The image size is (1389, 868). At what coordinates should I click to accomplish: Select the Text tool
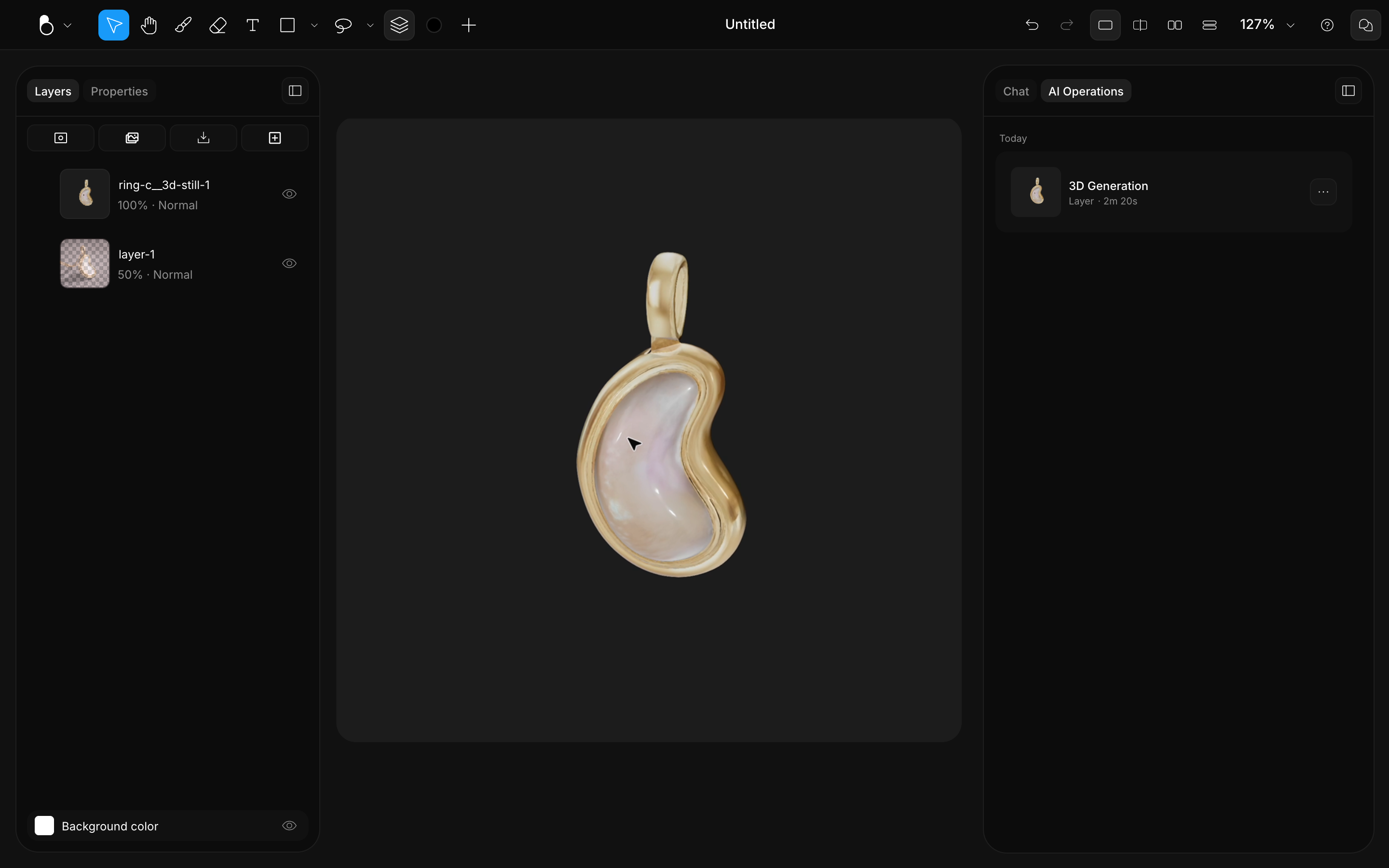click(x=253, y=25)
